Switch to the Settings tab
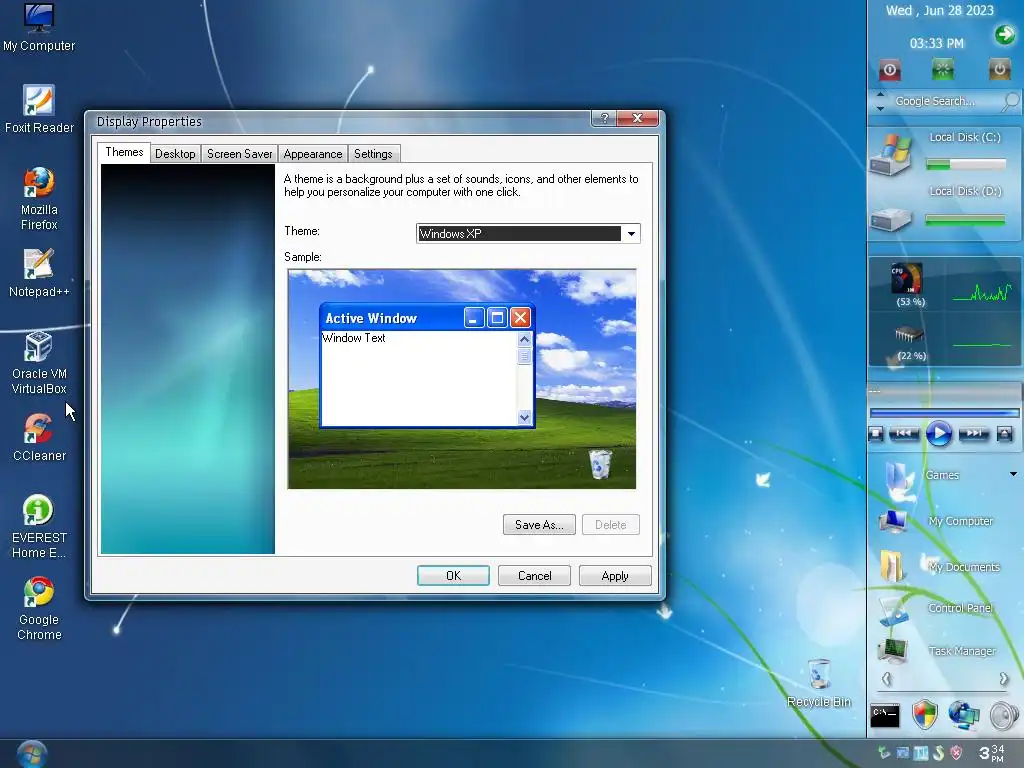The height and width of the screenshot is (768, 1024). 373,154
